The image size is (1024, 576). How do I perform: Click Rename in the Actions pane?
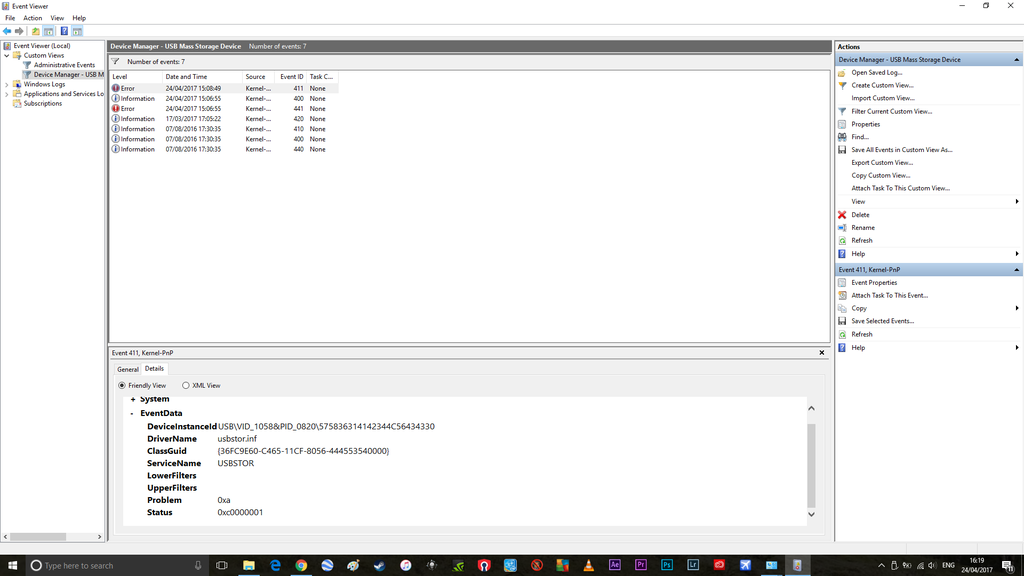pos(863,228)
